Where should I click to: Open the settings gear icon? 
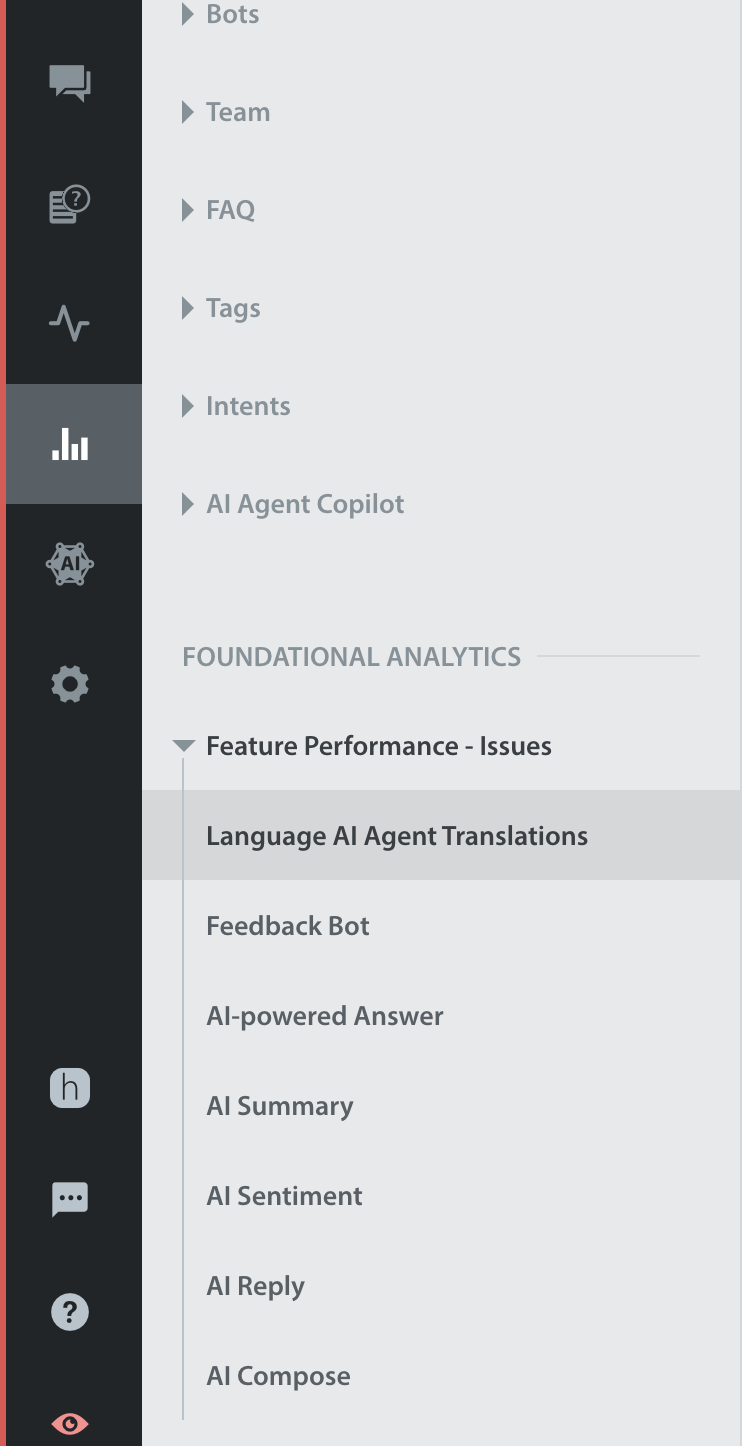70,684
